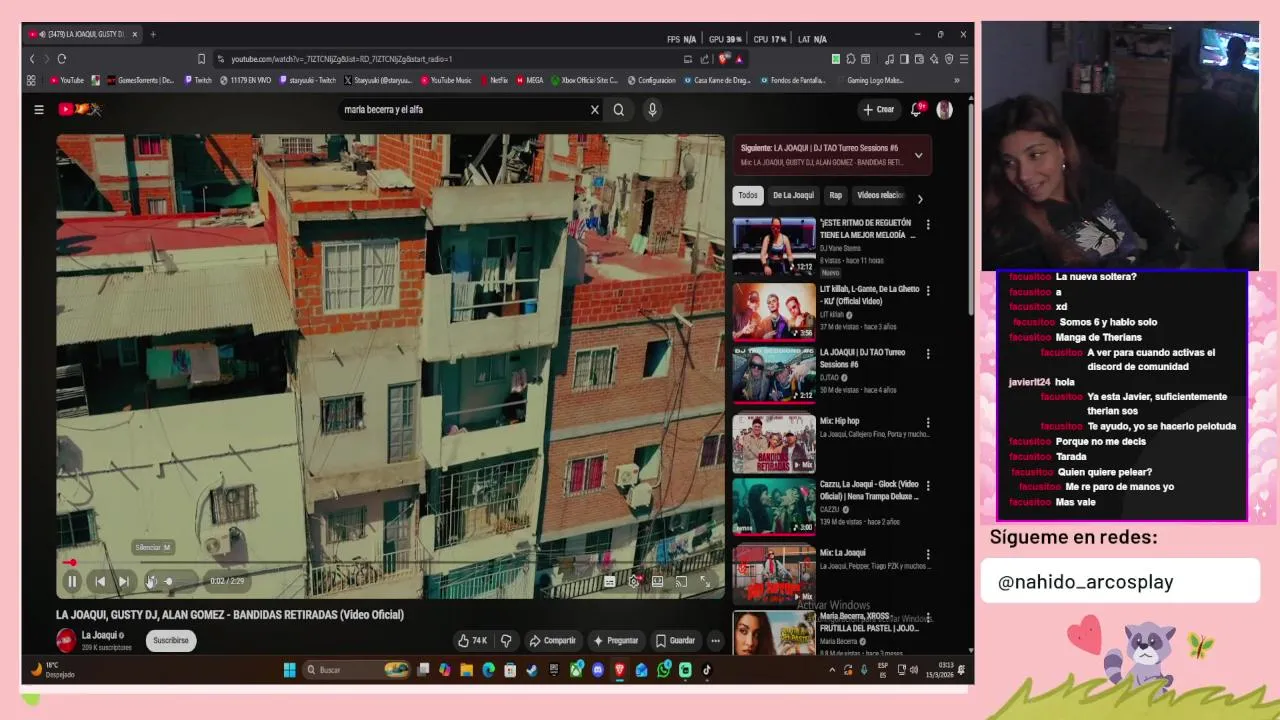Select the Rap filter chip
The width and height of the screenshot is (1280, 720).
(x=836, y=195)
